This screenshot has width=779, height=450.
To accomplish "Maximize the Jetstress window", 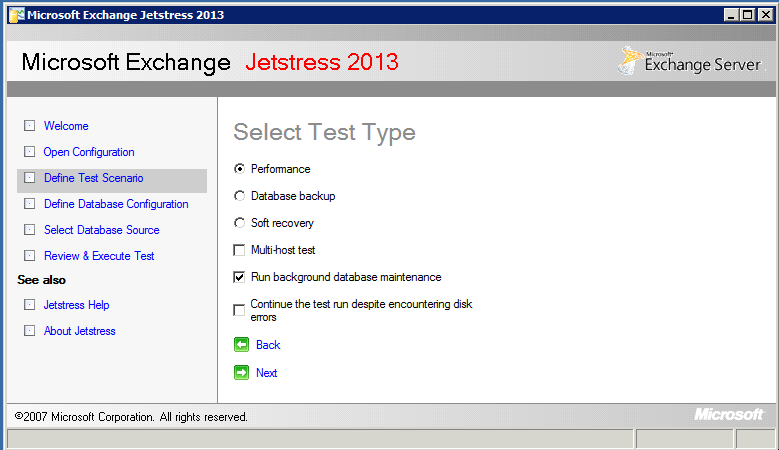I will (747, 15).
